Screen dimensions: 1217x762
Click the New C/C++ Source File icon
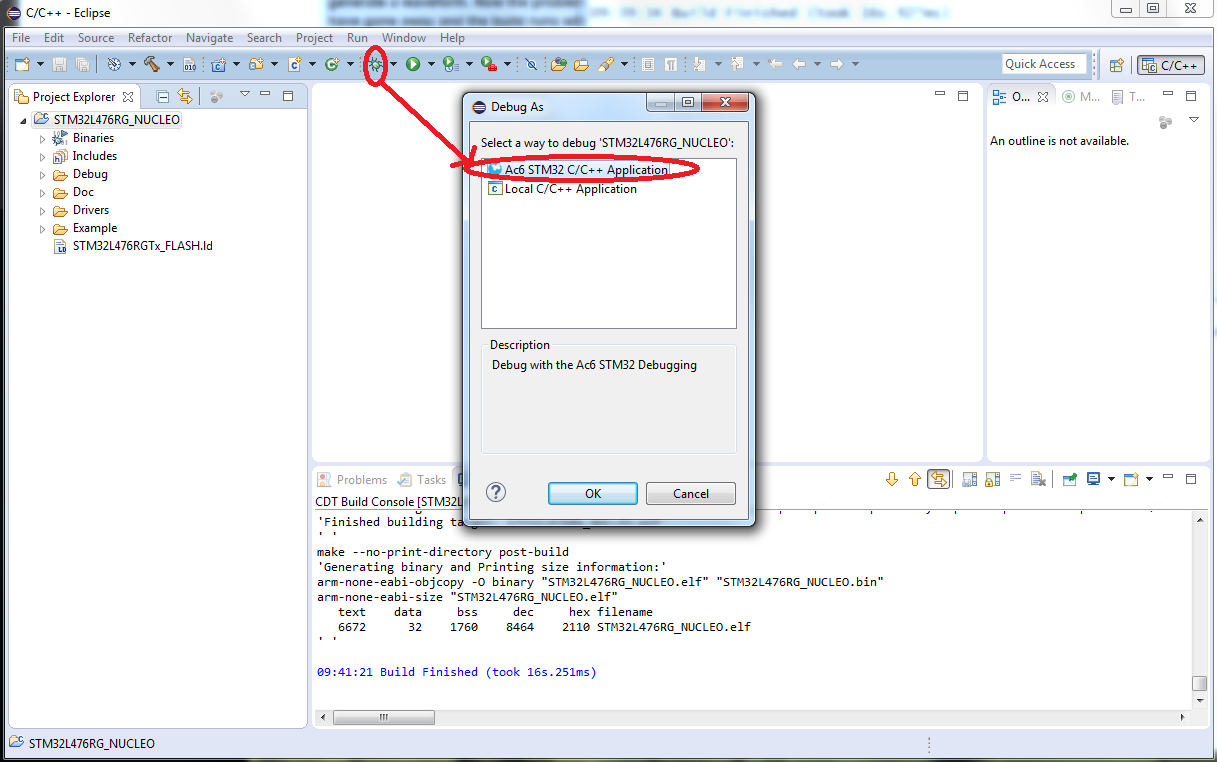(294, 64)
